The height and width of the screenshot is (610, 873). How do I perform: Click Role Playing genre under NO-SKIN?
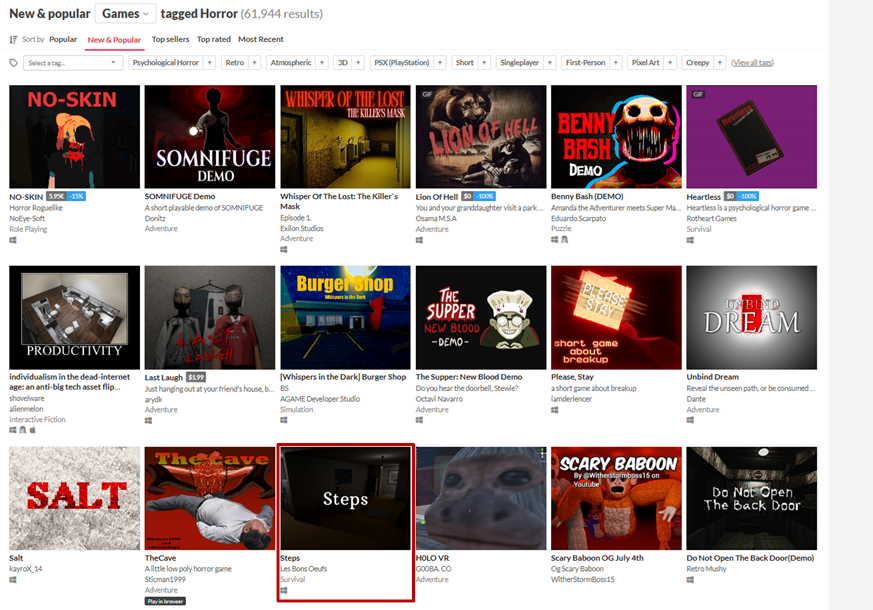[x=28, y=229]
